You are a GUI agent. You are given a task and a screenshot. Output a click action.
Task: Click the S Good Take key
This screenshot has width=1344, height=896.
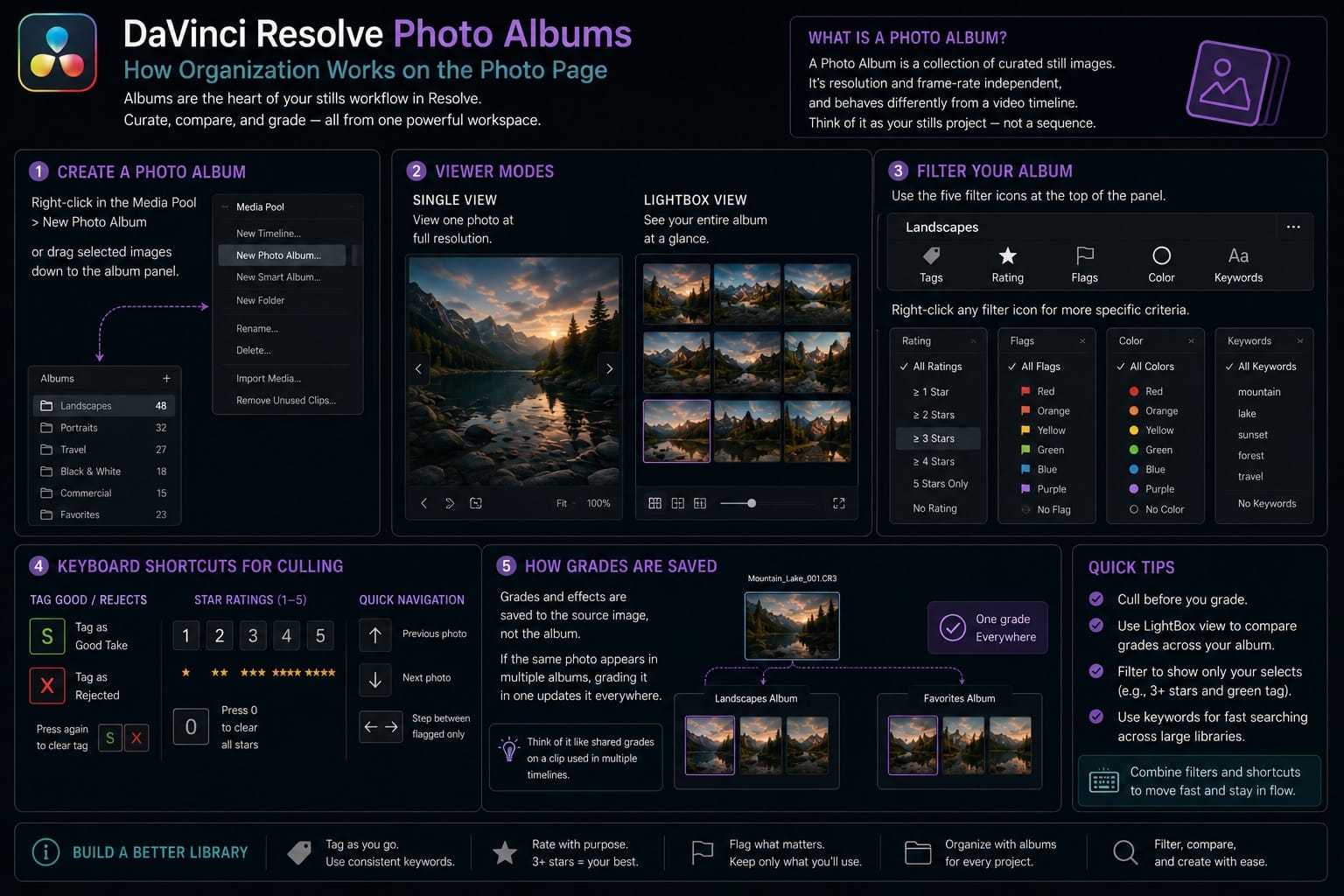click(47, 636)
